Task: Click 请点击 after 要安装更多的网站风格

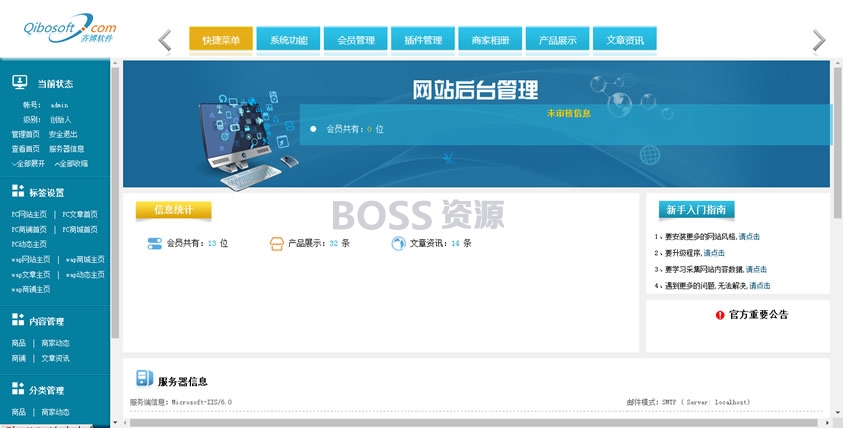Action: (749, 236)
